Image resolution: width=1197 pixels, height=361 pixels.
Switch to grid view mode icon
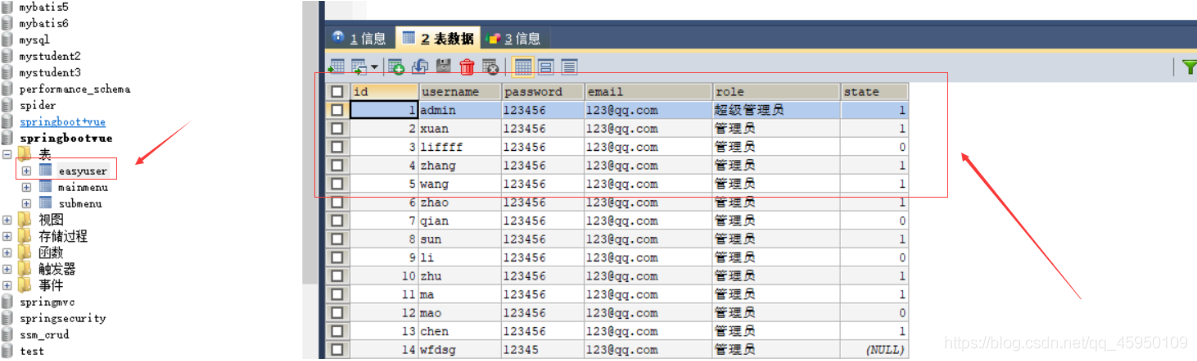tap(523, 66)
